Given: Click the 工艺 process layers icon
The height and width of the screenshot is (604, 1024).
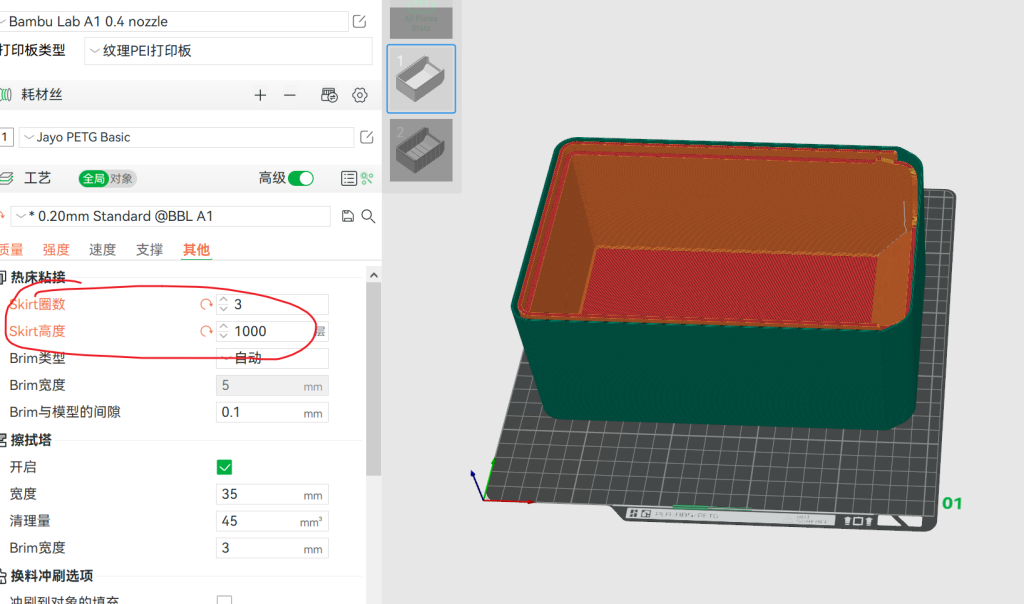Looking at the screenshot, I should 6,178.
